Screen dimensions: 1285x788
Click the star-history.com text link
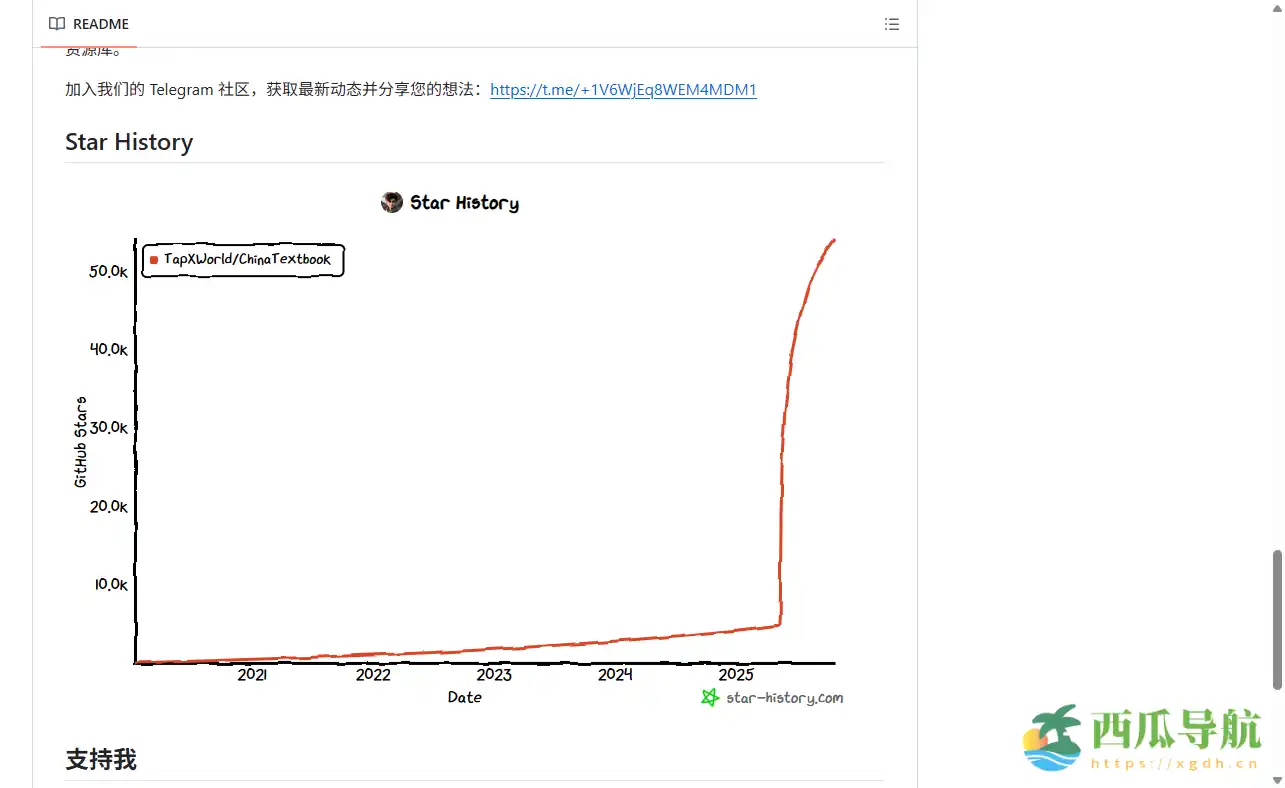pyautogui.click(x=784, y=698)
